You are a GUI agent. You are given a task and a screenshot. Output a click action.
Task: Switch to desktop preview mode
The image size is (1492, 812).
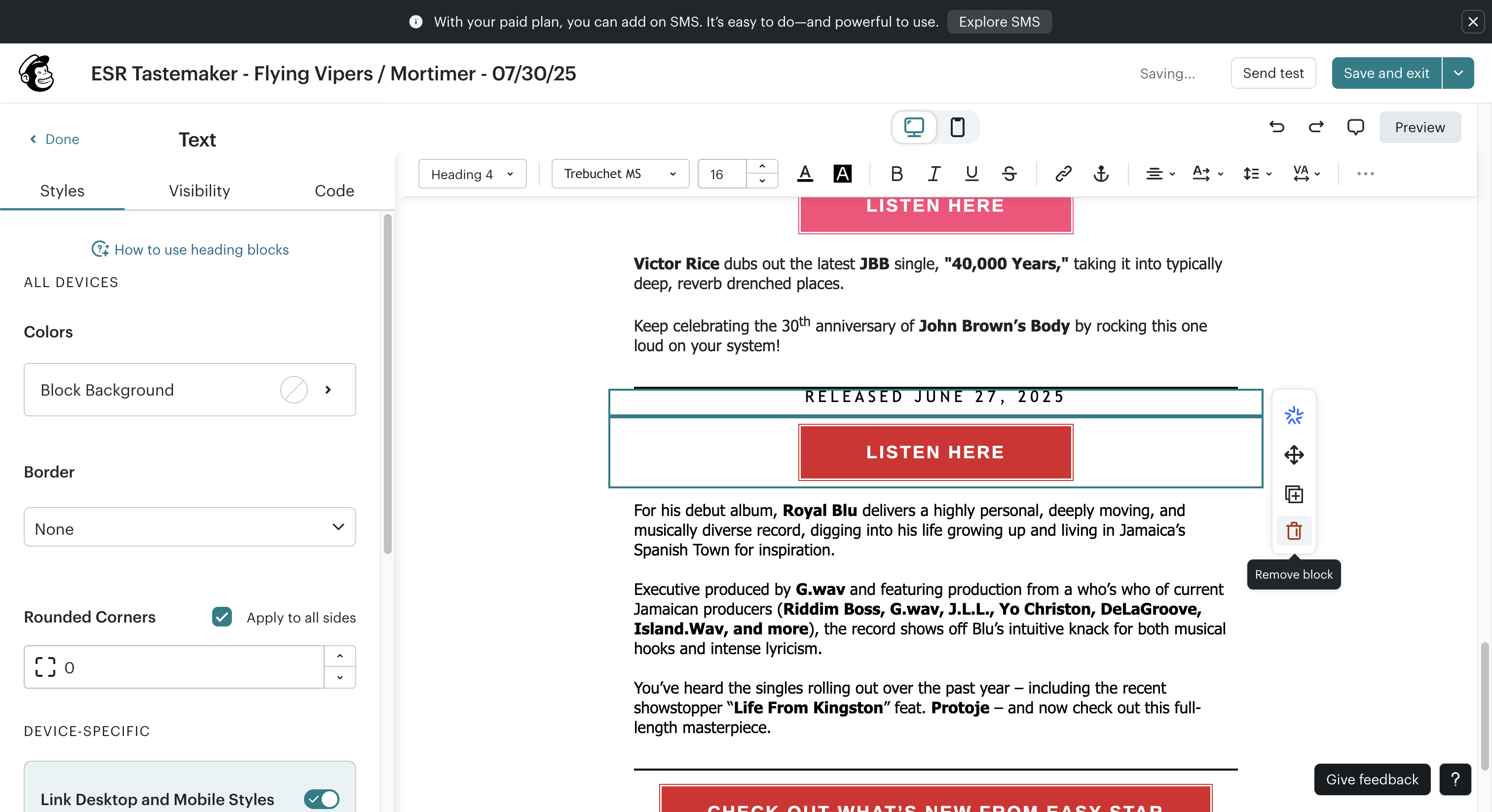914,127
